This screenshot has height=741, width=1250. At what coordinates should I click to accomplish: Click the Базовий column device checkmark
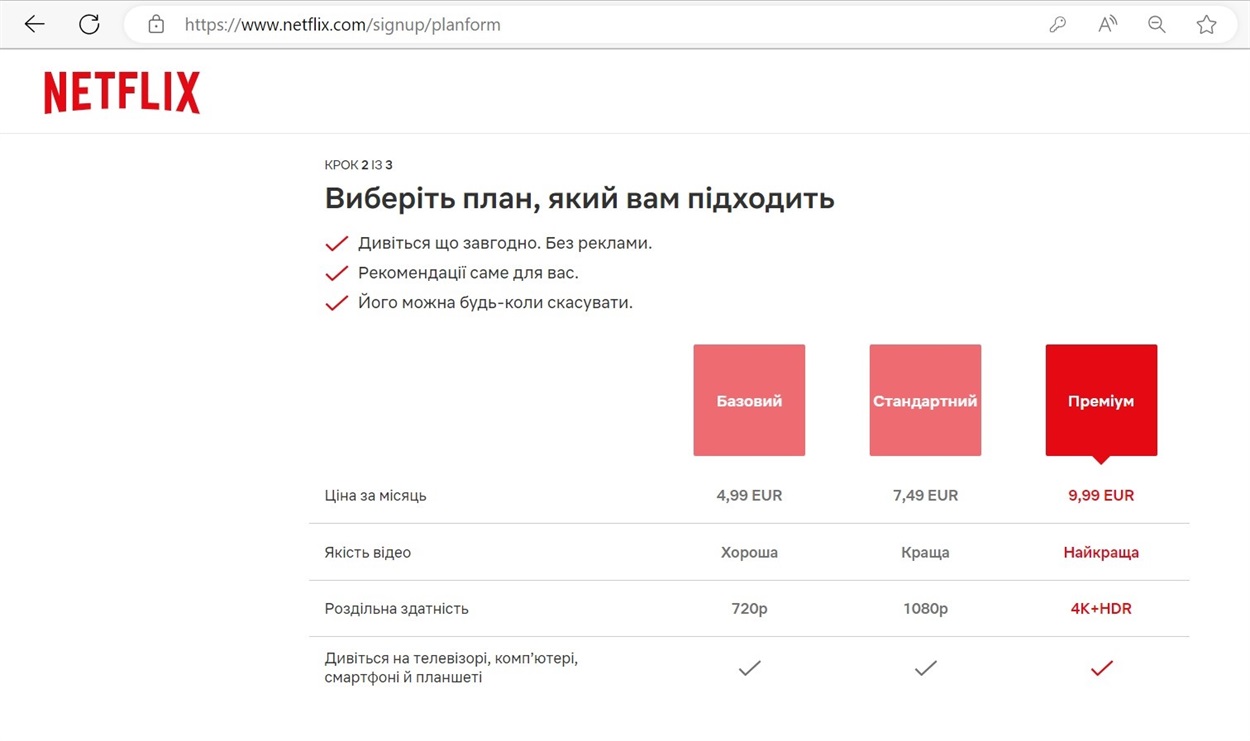click(x=749, y=668)
